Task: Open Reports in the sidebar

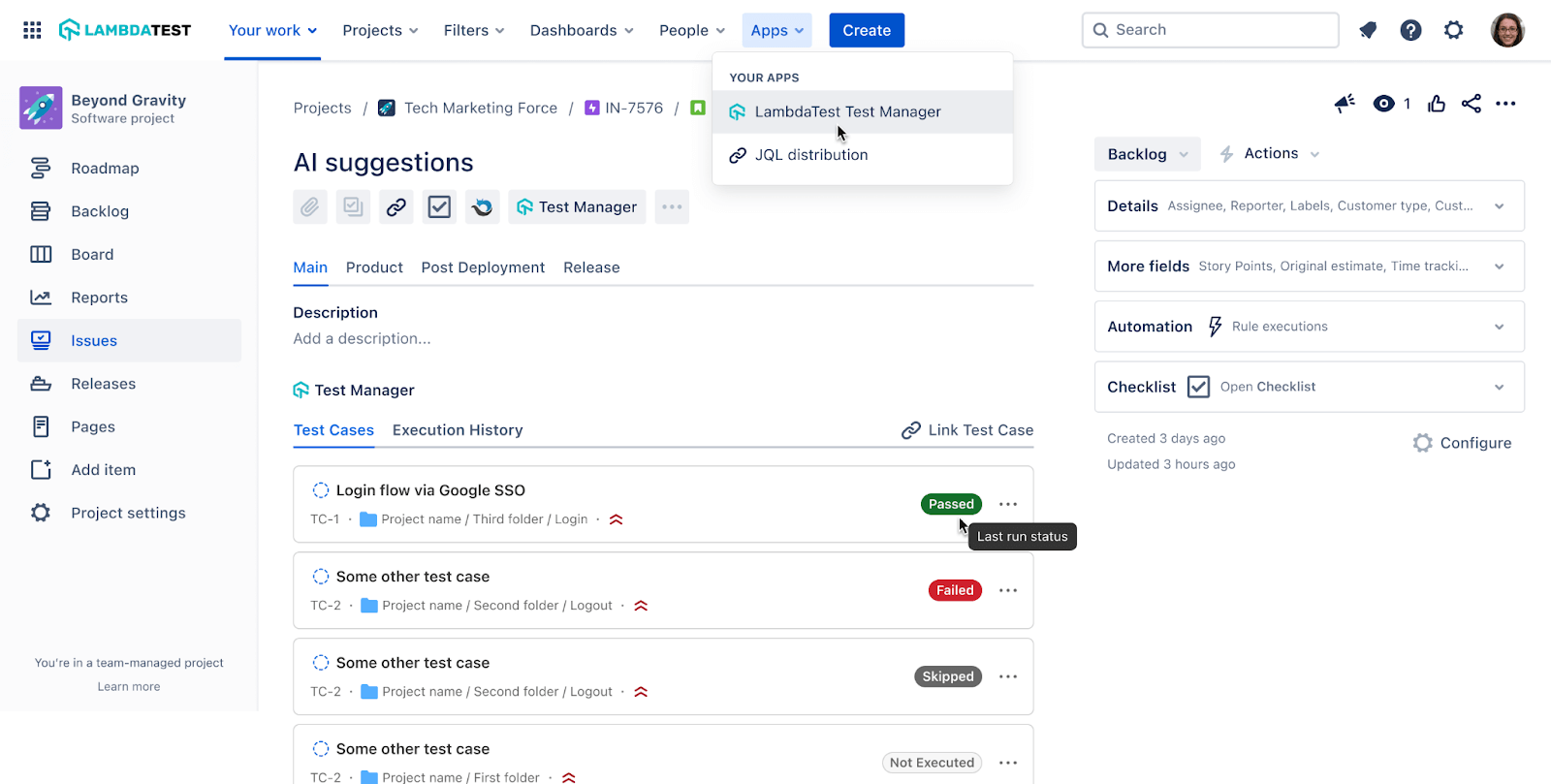Action: point(129,298)
